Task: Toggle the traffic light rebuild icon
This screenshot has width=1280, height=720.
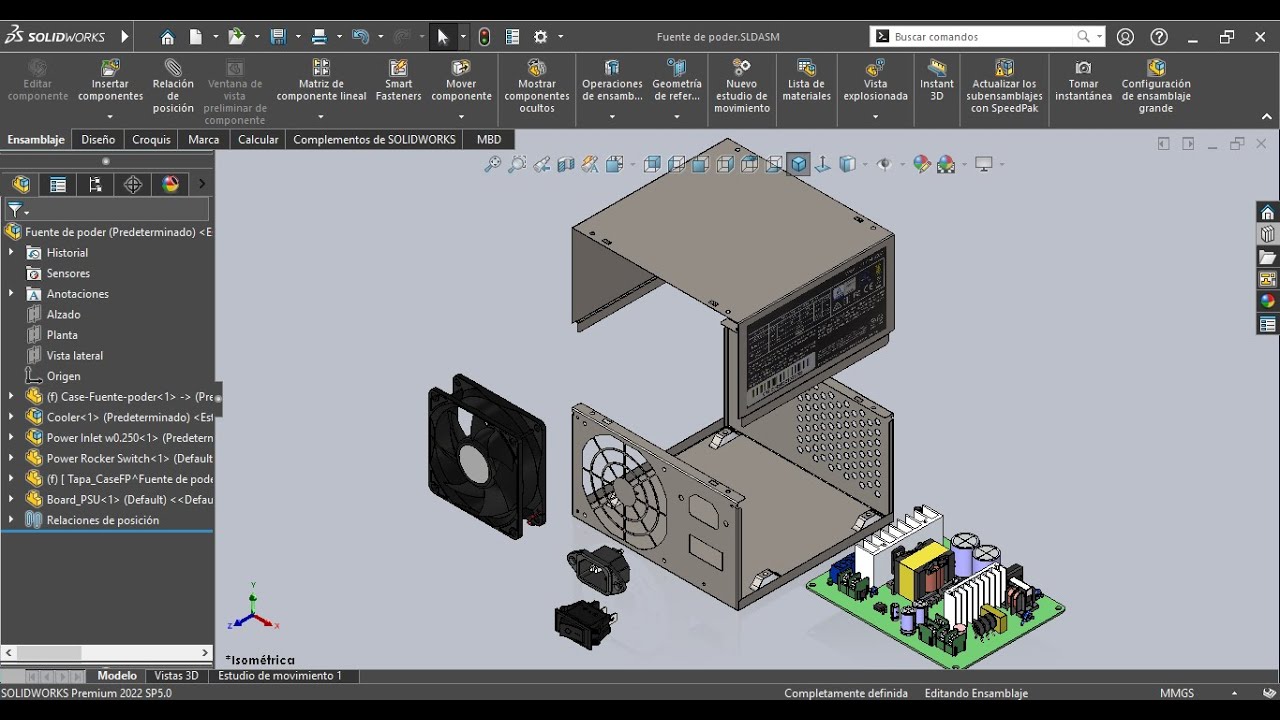Action: tap(484, 37)
